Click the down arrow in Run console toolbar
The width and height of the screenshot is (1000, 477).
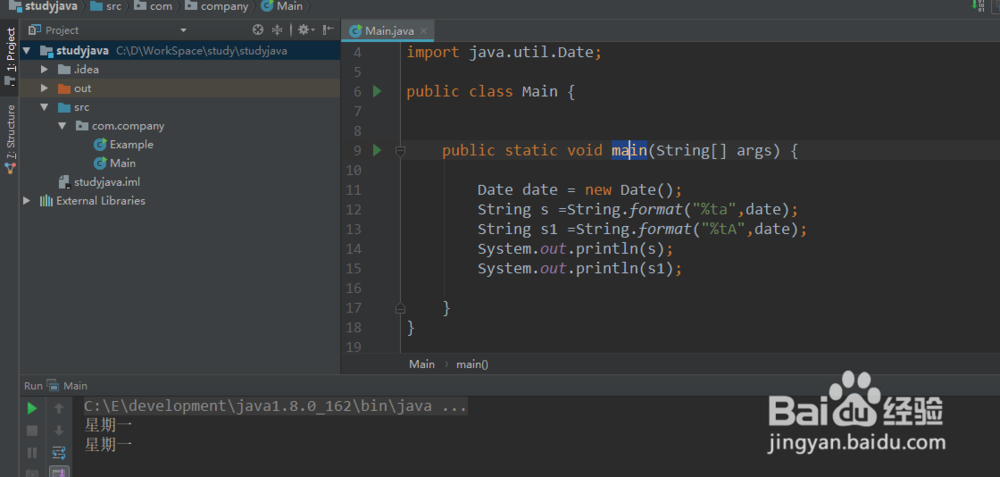[x=59, y=430]
